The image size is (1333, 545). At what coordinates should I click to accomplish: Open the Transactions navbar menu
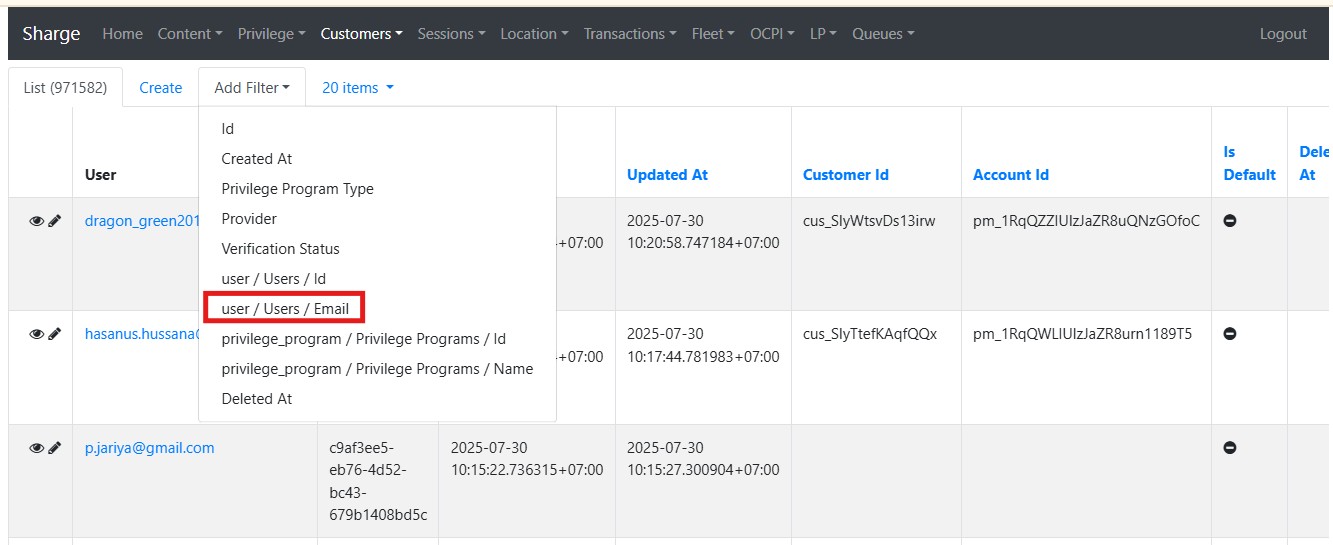point(629,34)
